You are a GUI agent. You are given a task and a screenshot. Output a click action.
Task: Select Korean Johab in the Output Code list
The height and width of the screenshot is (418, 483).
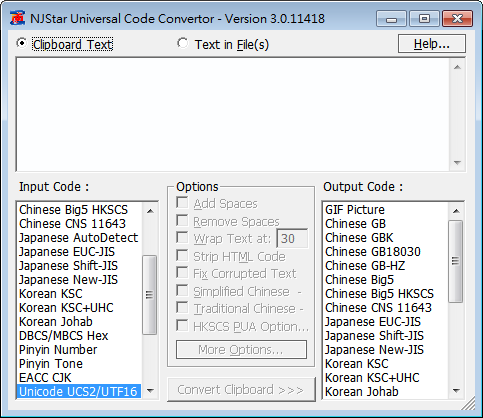[362, 392]
